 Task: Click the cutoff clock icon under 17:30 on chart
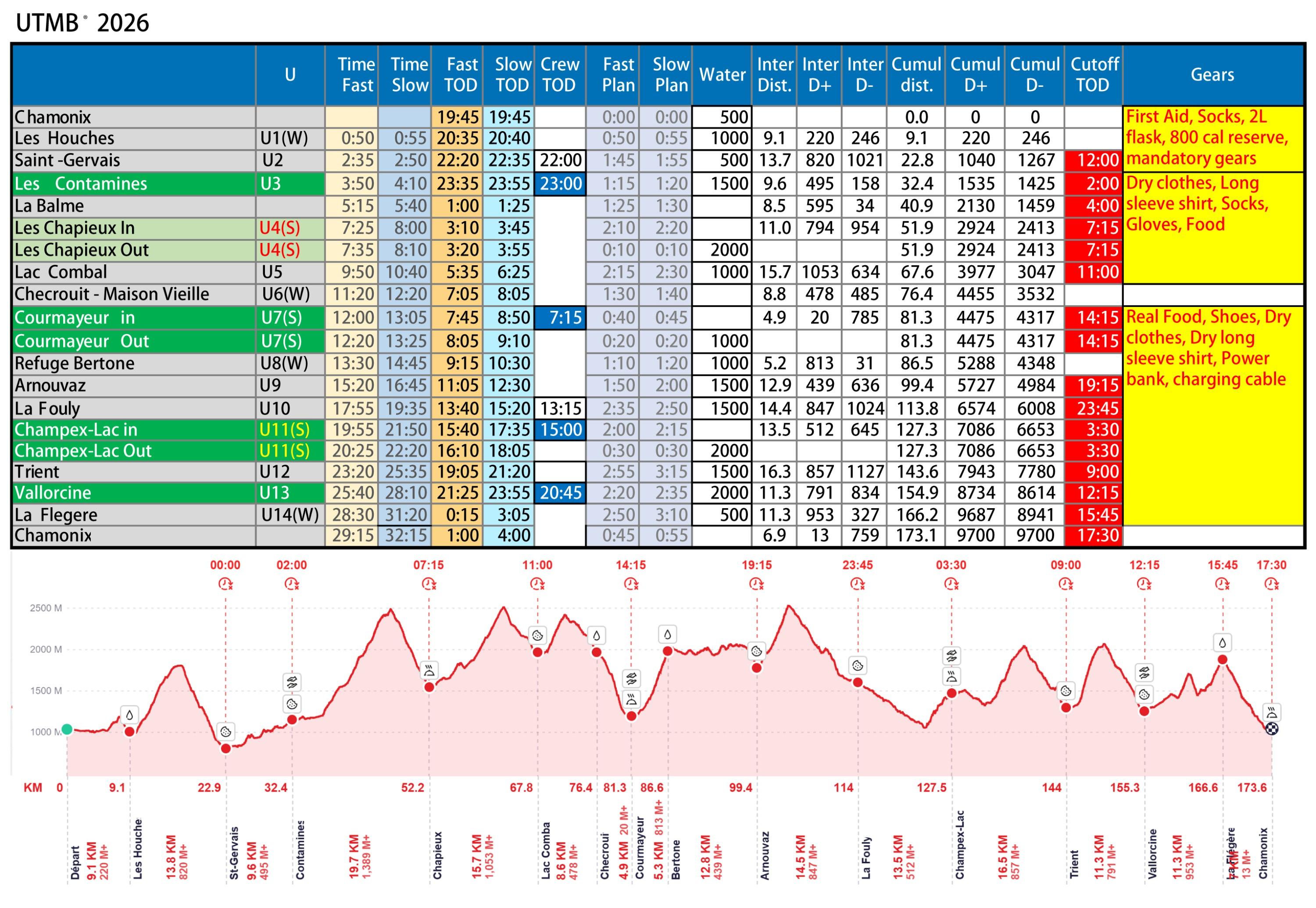point(1272,584)
